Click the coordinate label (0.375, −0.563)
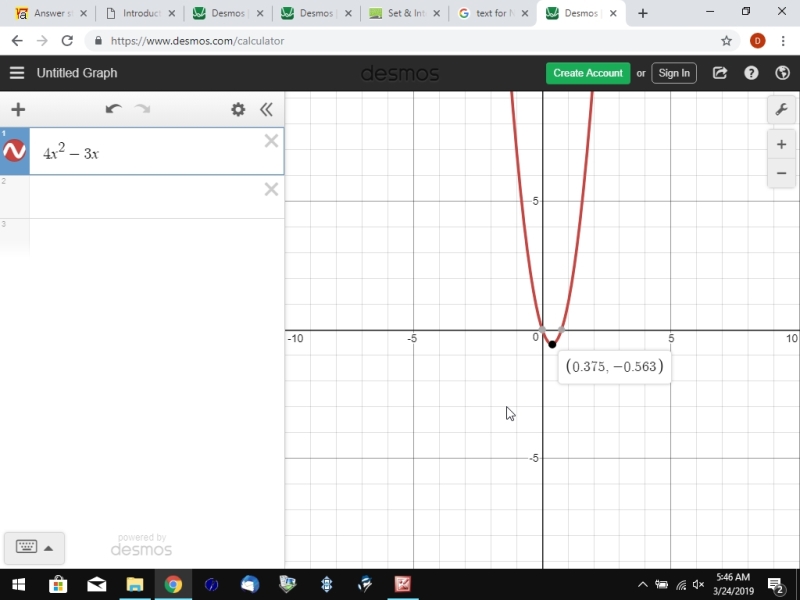800x600 pixels. [x=614, y=366]
